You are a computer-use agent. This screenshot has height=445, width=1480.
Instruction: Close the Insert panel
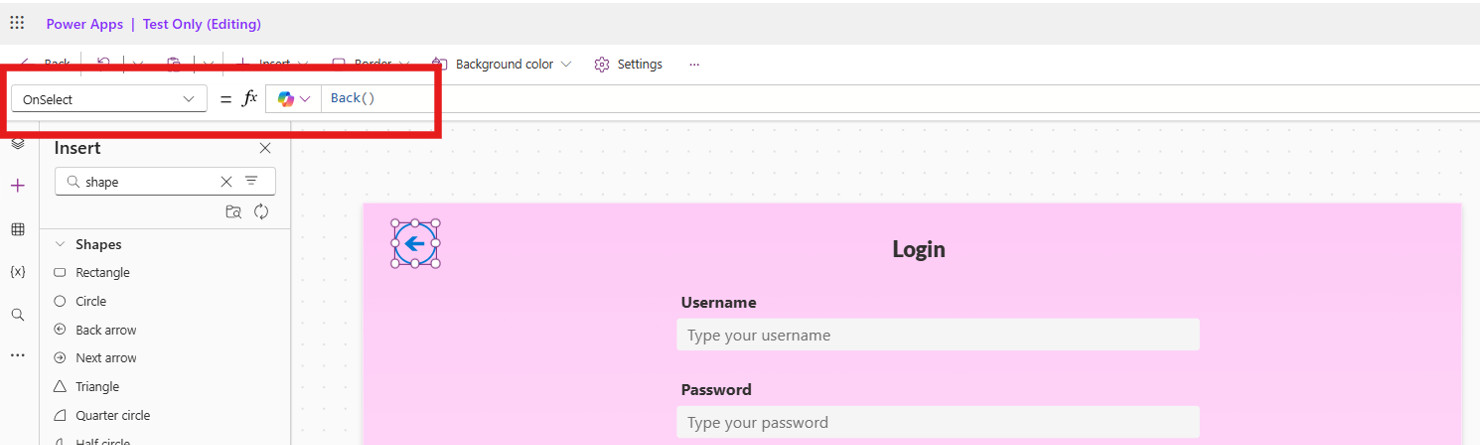(265, 148)
